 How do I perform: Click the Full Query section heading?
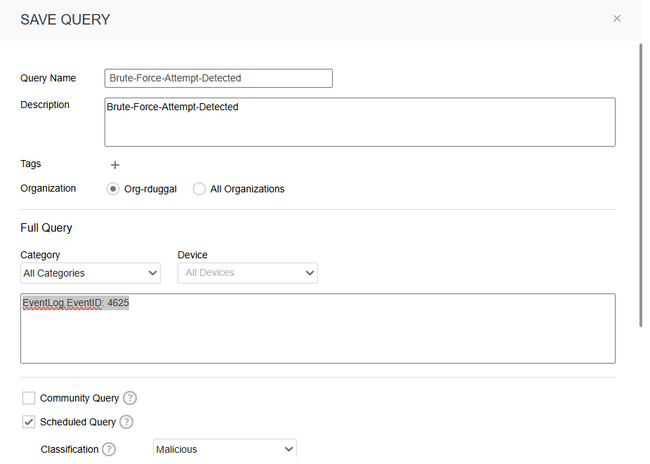48,229
